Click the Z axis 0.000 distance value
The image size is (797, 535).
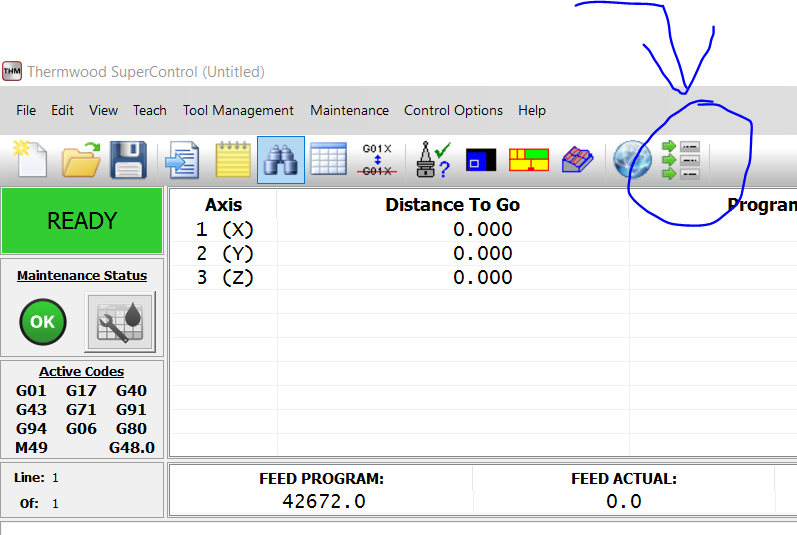[482, 277]
